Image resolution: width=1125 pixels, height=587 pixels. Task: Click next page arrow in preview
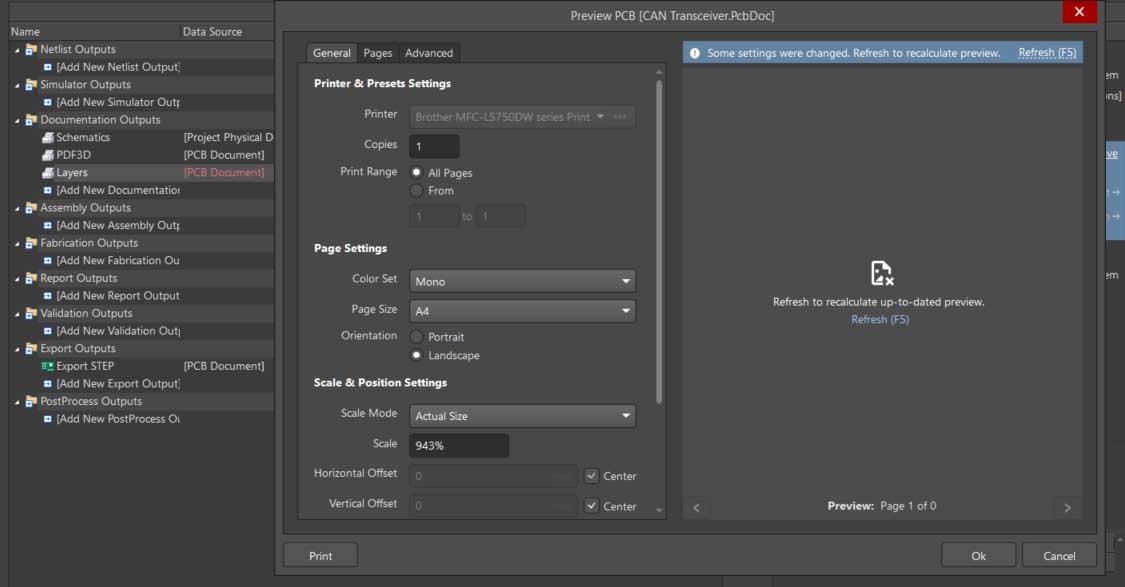(x=1067, y=507)
